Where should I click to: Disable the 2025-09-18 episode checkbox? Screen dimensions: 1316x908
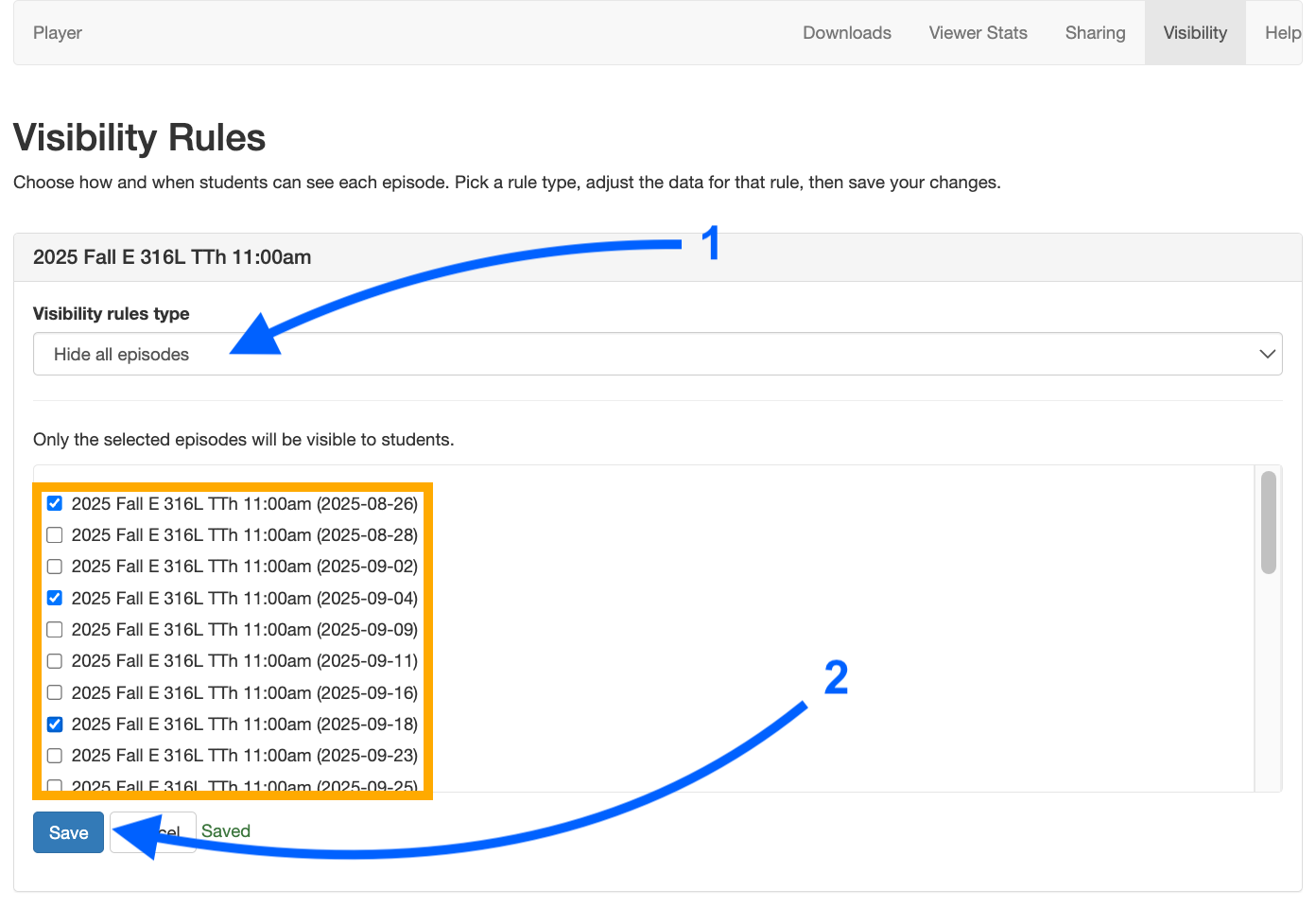(55, 725)
